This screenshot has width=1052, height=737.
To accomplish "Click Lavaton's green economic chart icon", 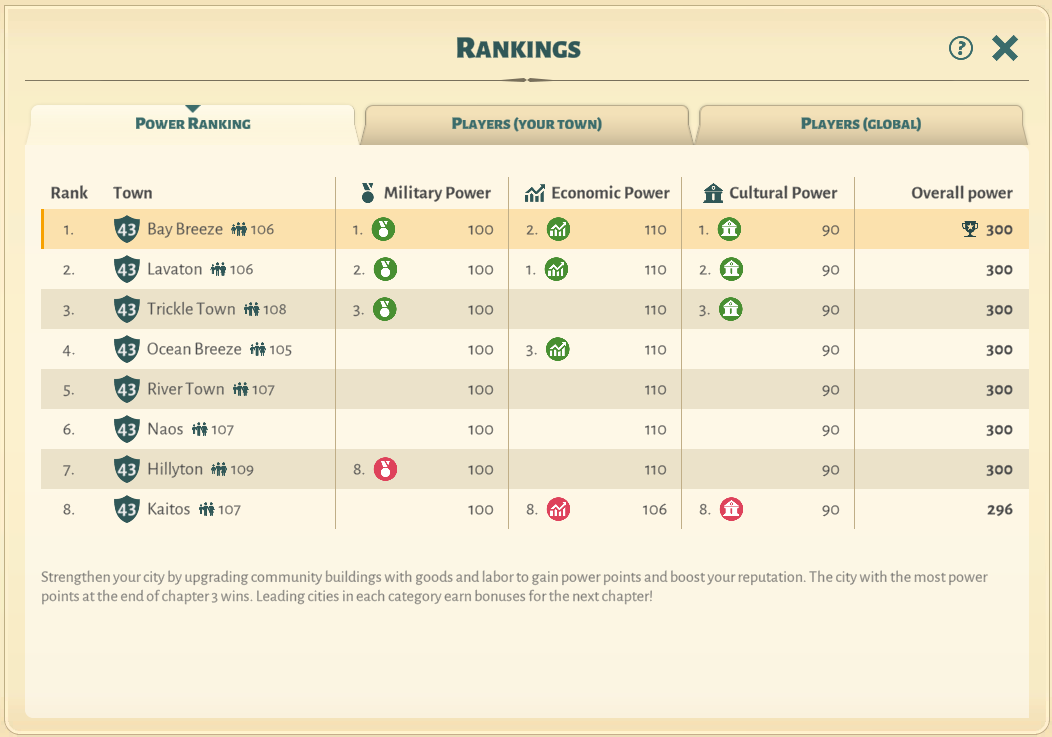I will point(558,269).
